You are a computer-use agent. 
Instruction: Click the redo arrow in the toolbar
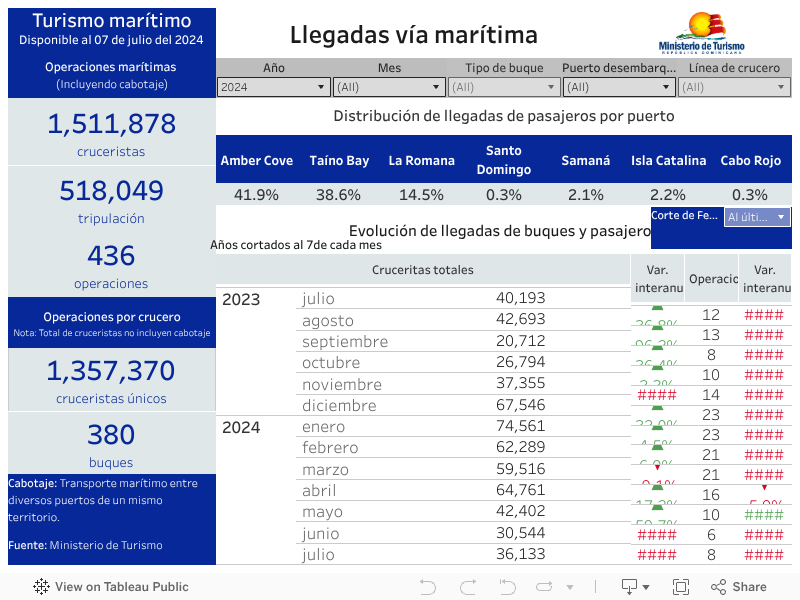coord(466,587)
